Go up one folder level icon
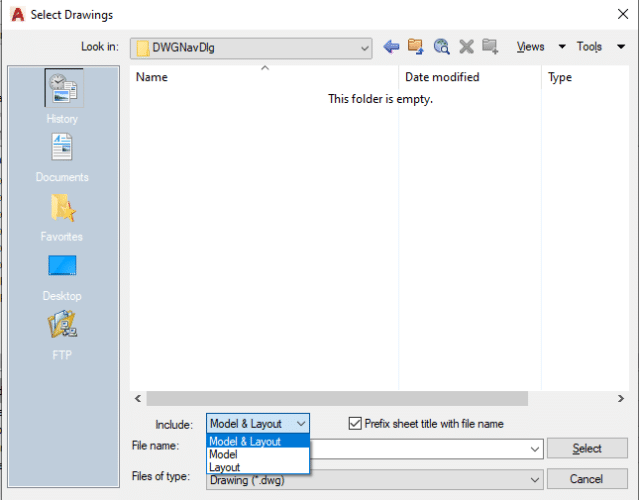Image resolution: width=639 pixels, height=500 pixels. (416, 47)
